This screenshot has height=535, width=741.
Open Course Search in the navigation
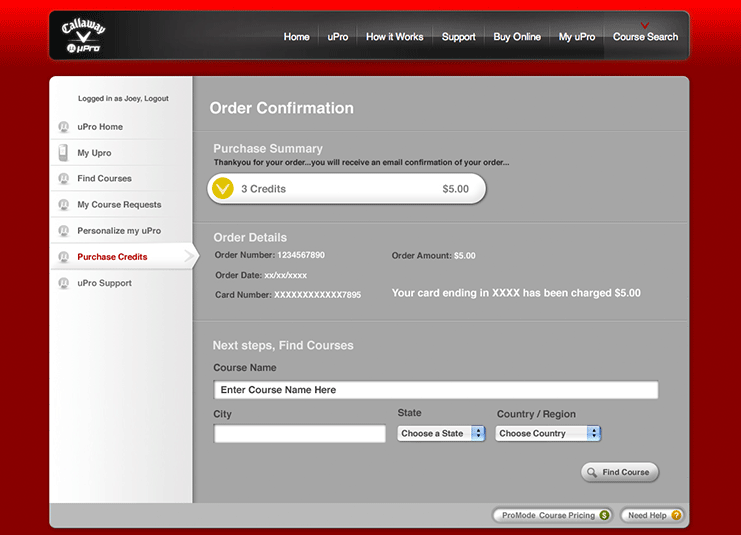point(646,37)
